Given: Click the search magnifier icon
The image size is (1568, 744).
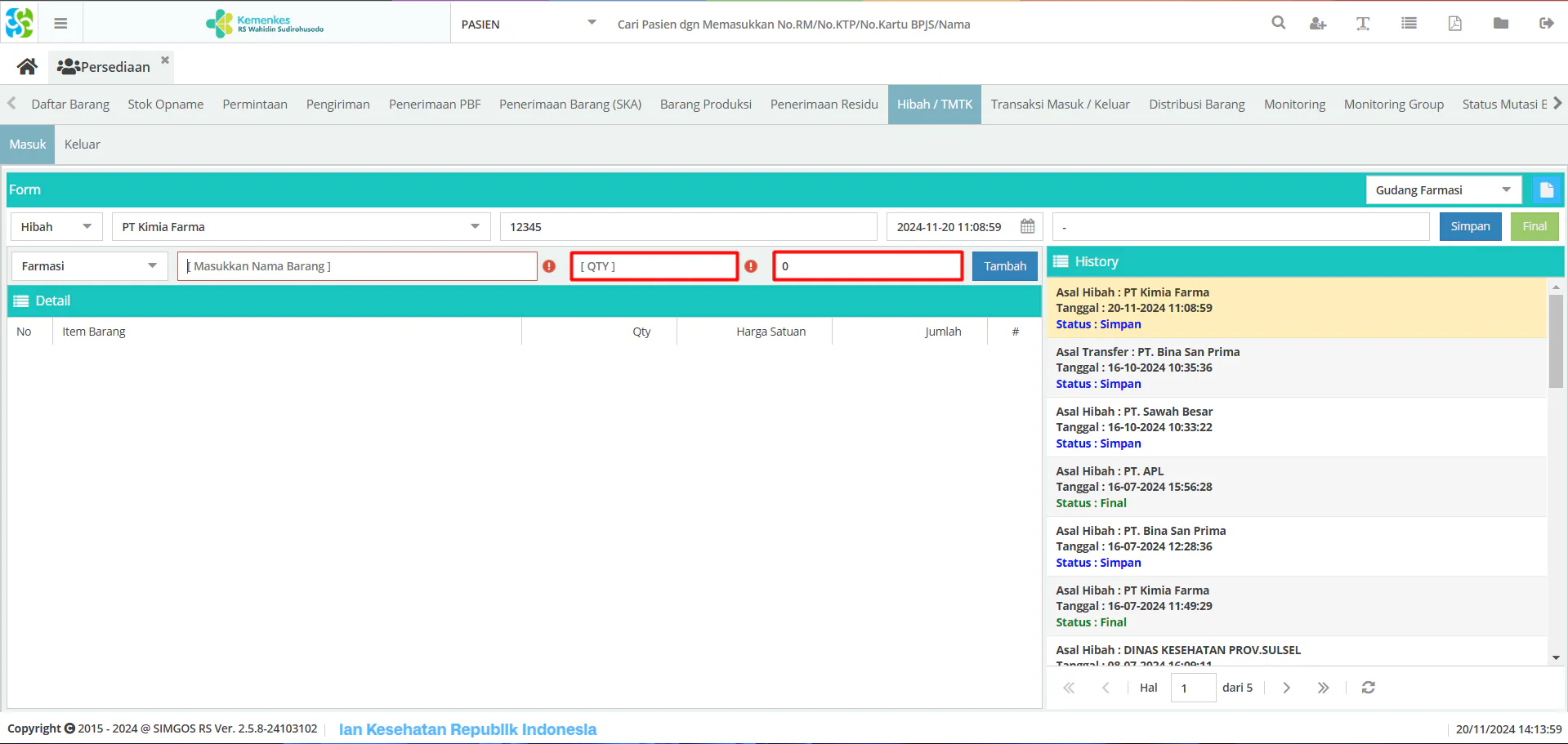Looking at the screenshot, I should (x=1279, y=23).
